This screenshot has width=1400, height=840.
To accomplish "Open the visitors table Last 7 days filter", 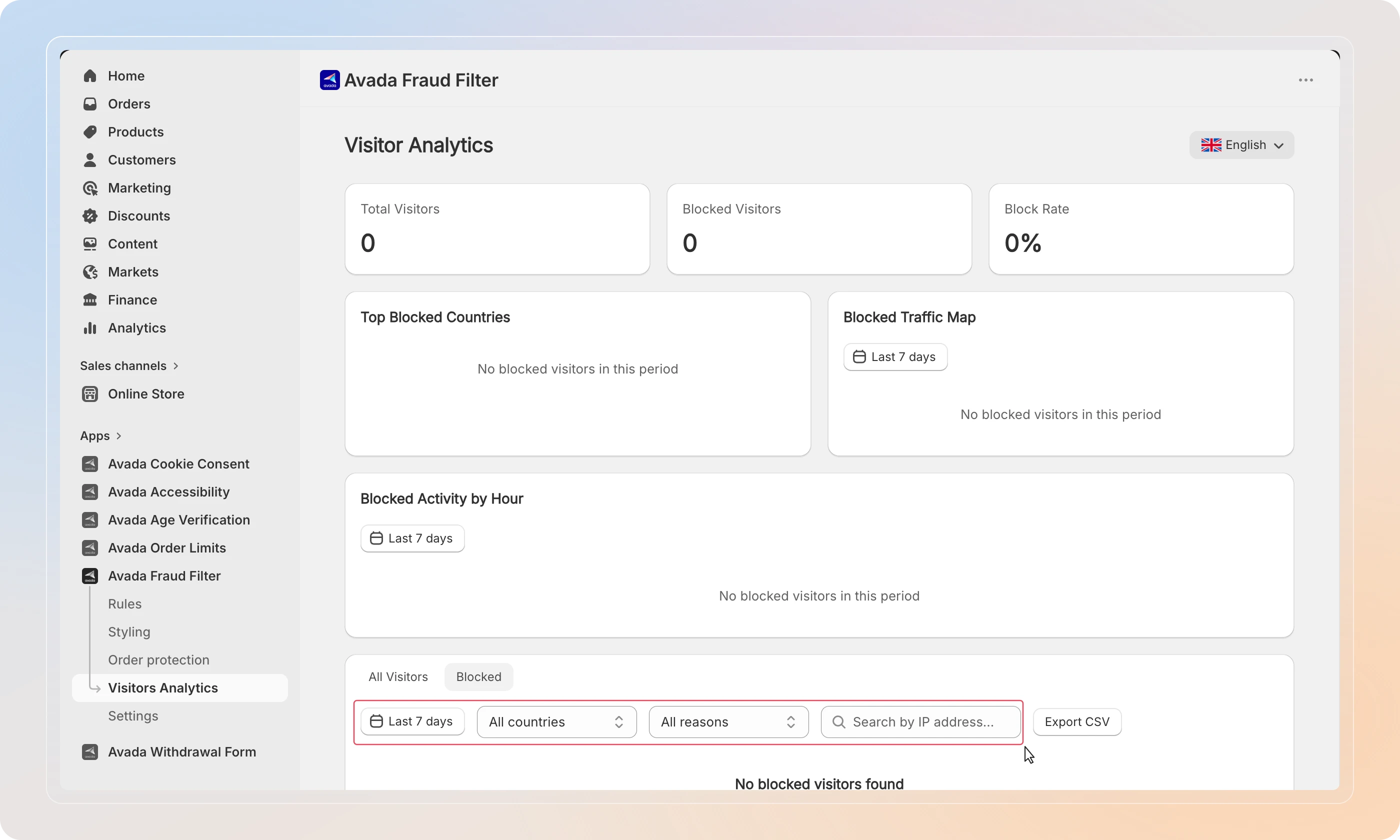I will click(x=412, y=721).
